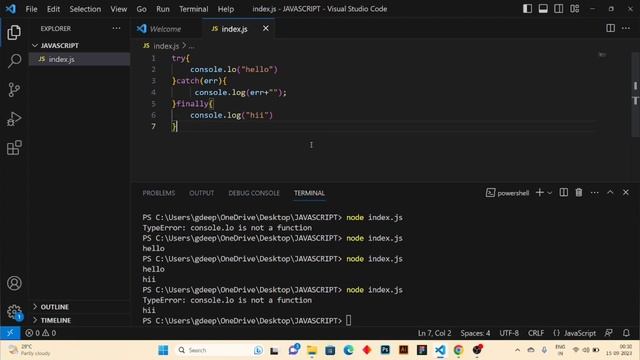This screenshot has height=360, width=640.
Task: Open editor more actions ellipsis
Action: pyautogui.click(x=626, y=28)
